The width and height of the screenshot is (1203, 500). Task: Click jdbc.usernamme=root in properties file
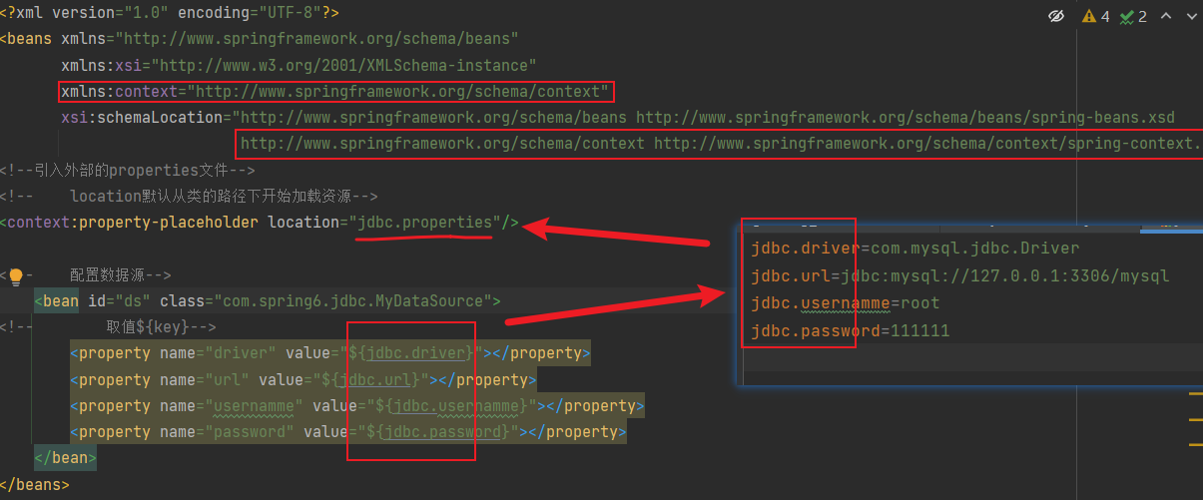click(845, 303)
